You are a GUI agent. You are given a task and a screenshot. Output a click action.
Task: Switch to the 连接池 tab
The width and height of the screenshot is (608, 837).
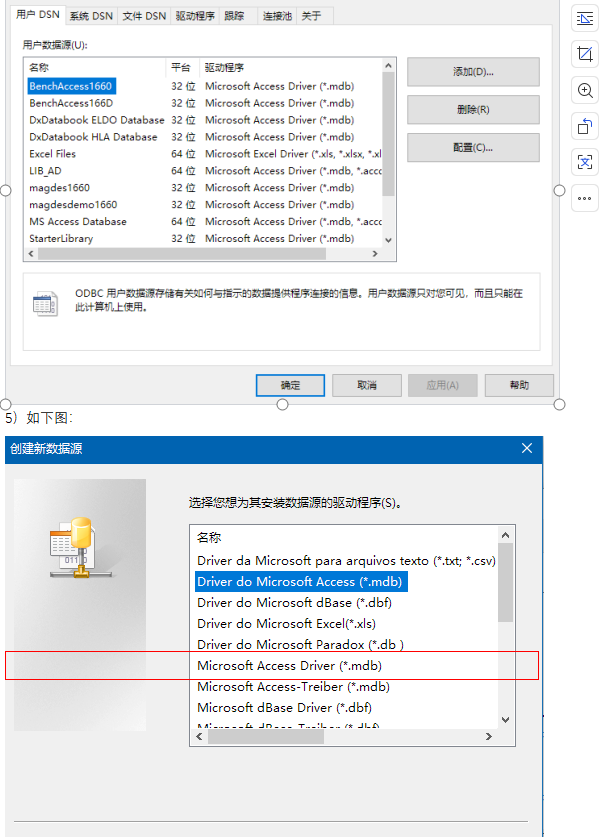[277, 16]
